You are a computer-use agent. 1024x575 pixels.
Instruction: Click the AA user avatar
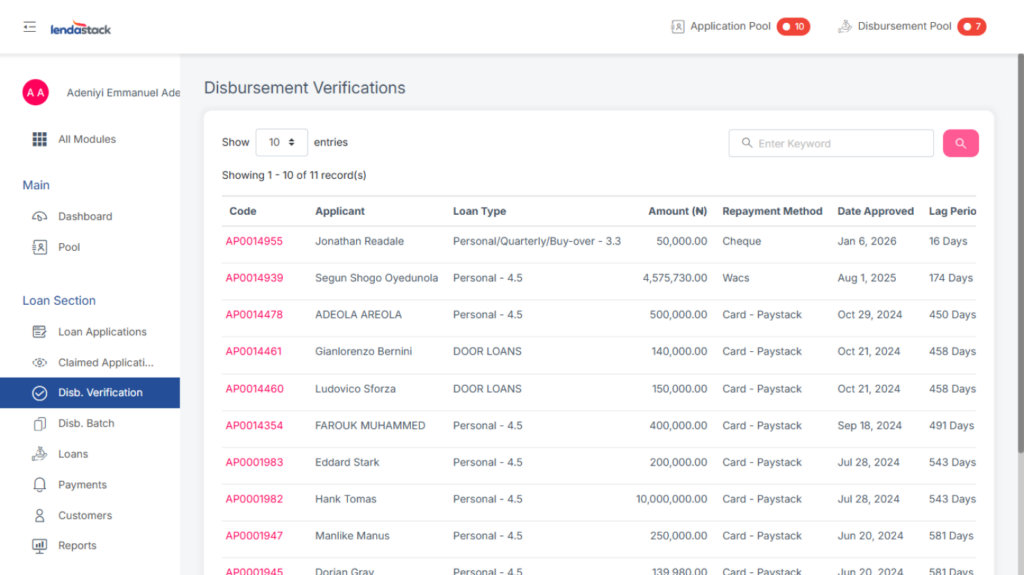[36, 92]
